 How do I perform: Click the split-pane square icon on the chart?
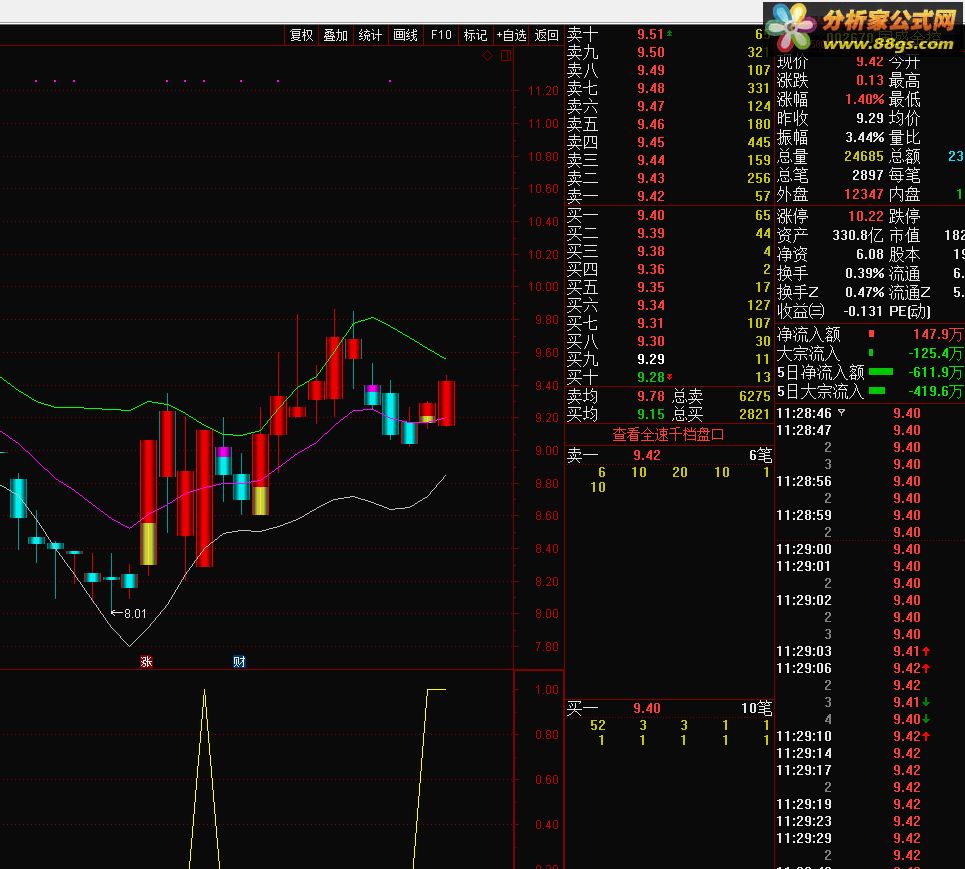(506, 55)
